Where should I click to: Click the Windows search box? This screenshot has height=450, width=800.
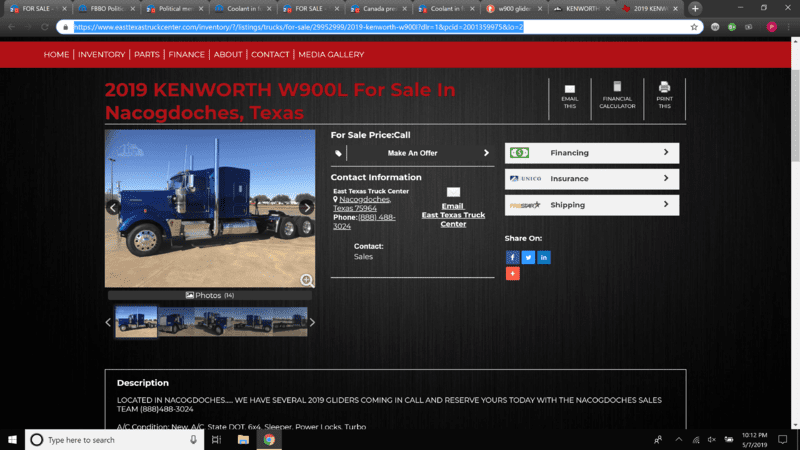[115, 440]
